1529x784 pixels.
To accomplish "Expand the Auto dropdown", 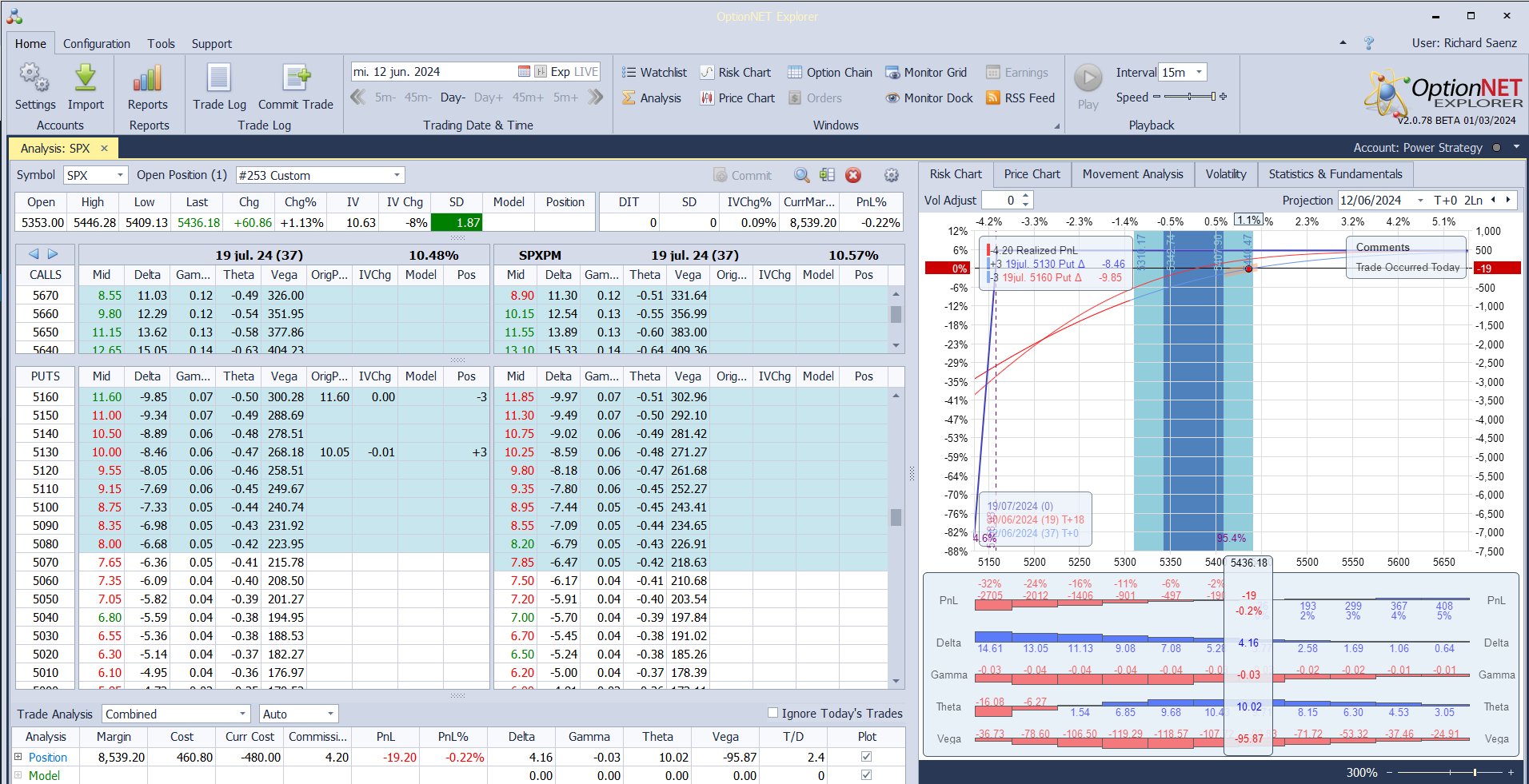I will 330,714.
